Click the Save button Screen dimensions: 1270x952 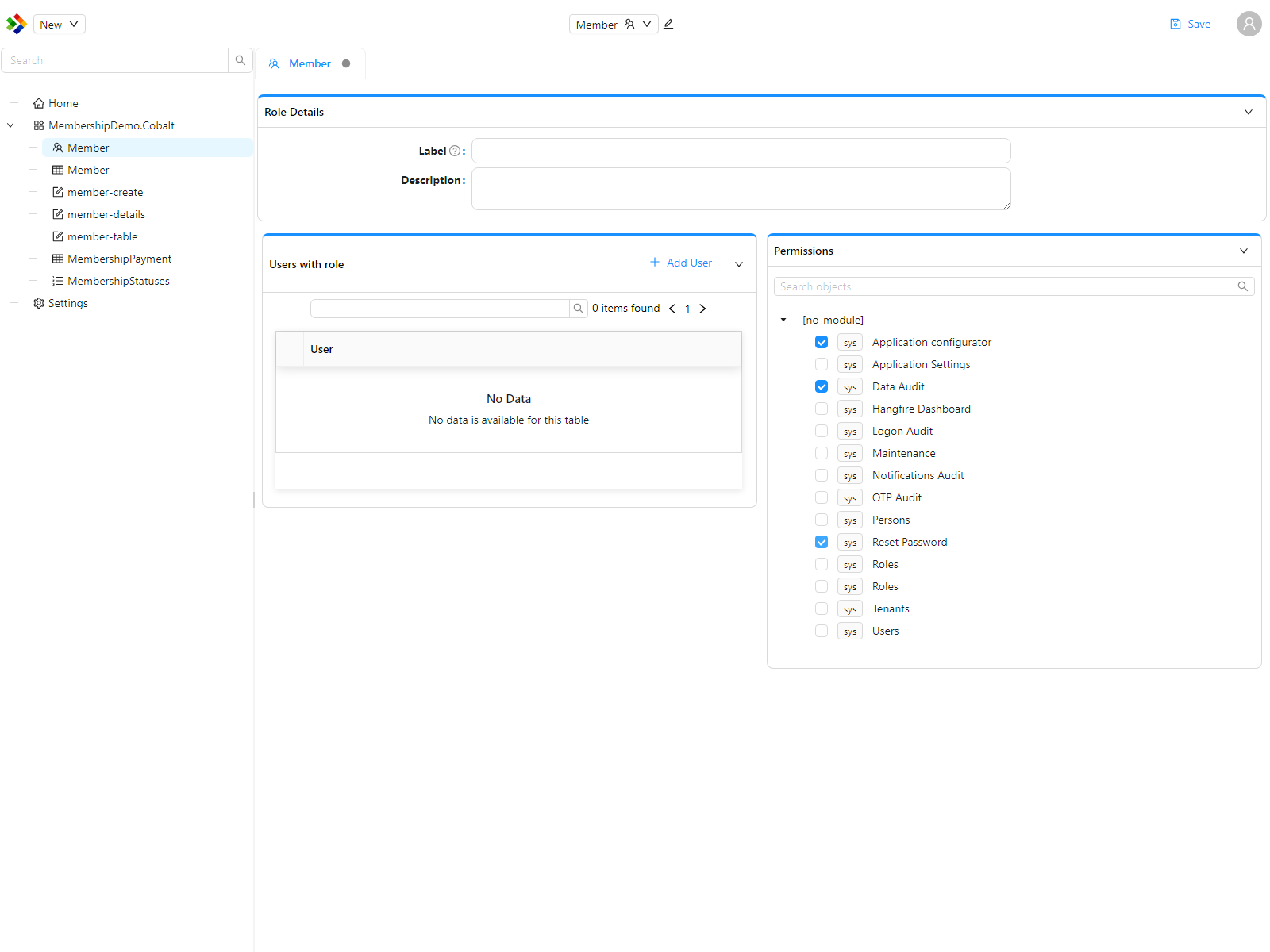tap(1190, 24)
